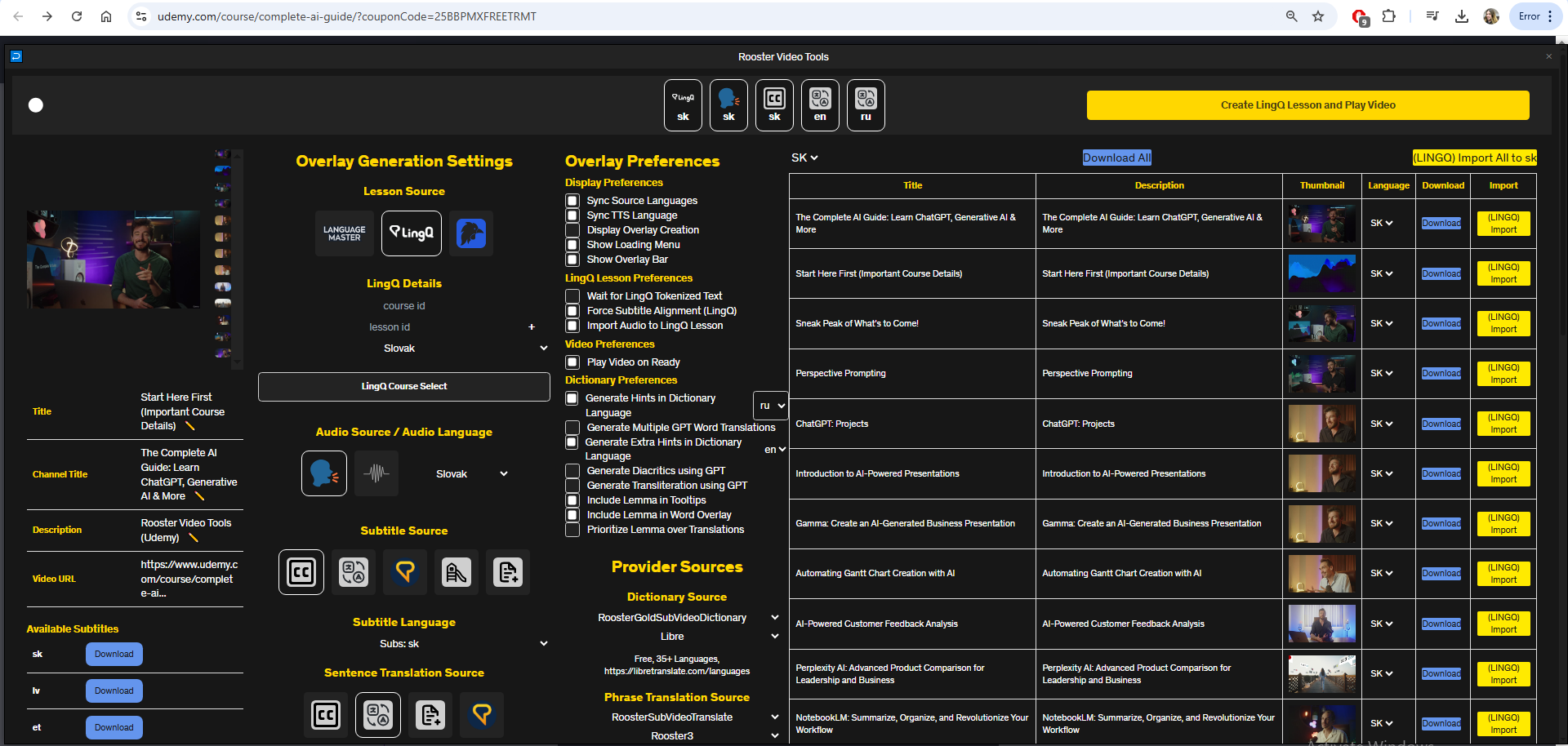Download the sk available subtitle
The width and height of the screenshot is (1568, 746).
point(114,655)
